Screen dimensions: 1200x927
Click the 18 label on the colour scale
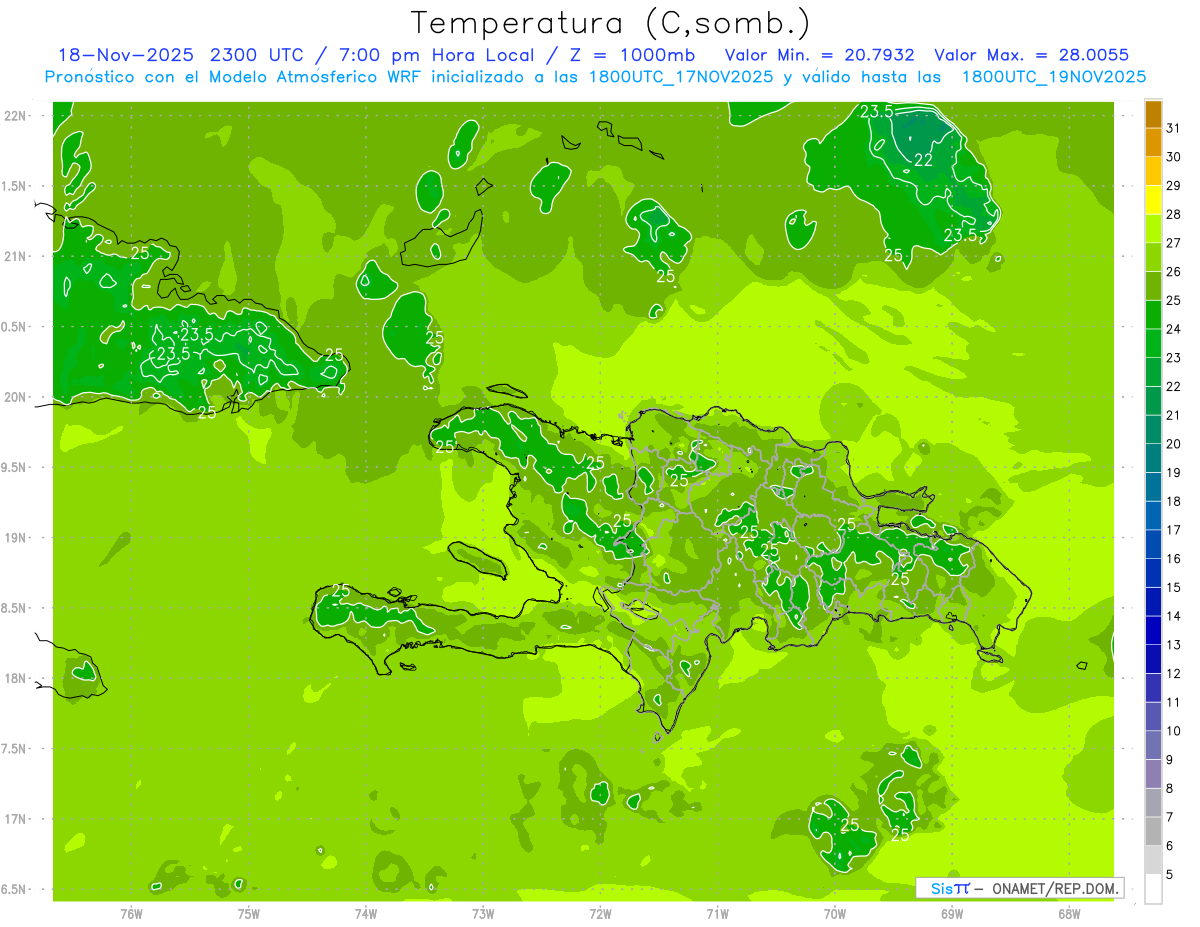point(1174,501)
